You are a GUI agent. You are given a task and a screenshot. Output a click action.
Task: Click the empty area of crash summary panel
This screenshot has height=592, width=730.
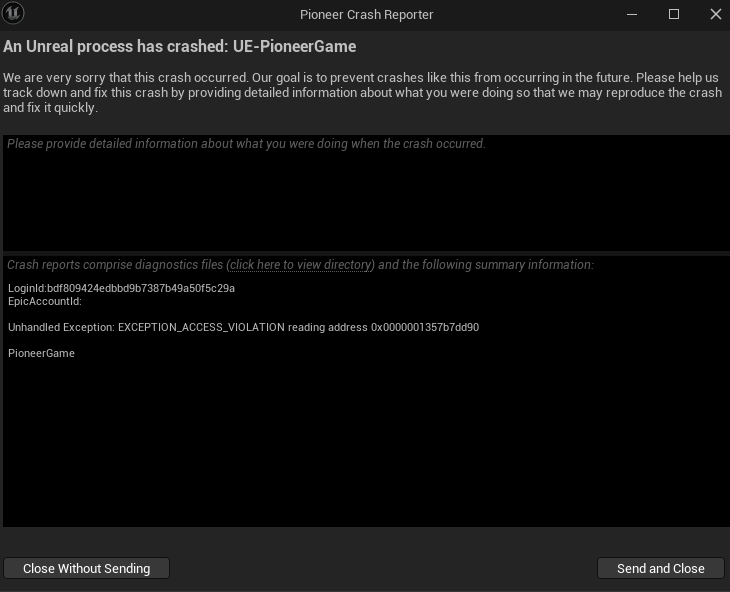click(365, 450)
